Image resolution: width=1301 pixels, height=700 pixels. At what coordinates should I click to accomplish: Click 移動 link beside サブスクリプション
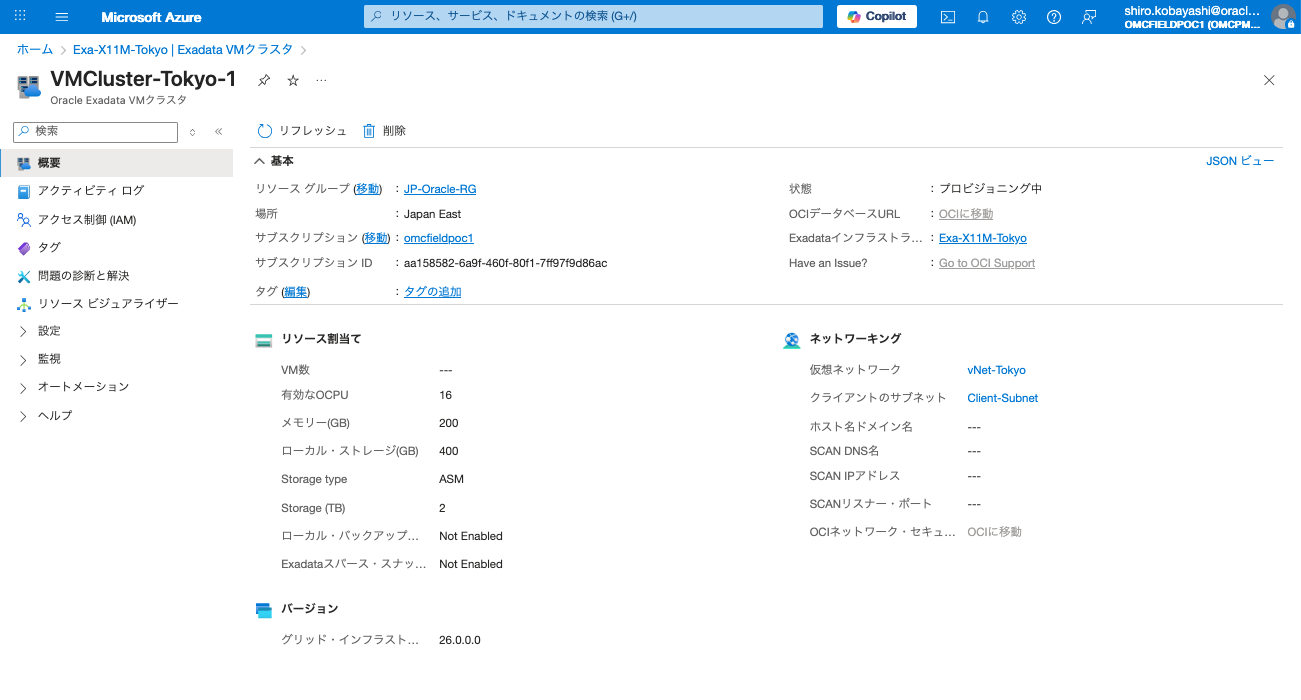375,238
